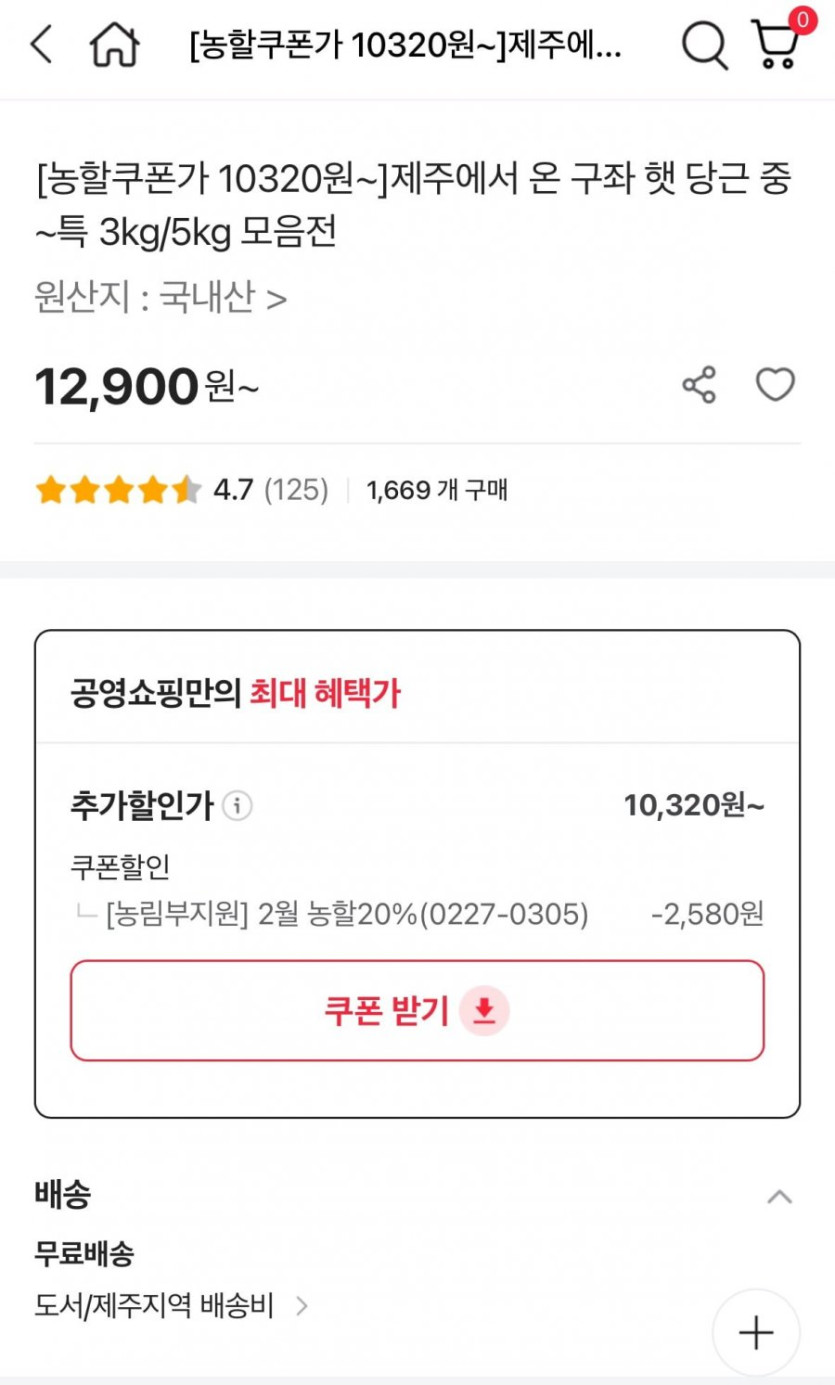
Task: Expand 도서/제주지역 배송비 details
Action: (x=172, y=1305)
